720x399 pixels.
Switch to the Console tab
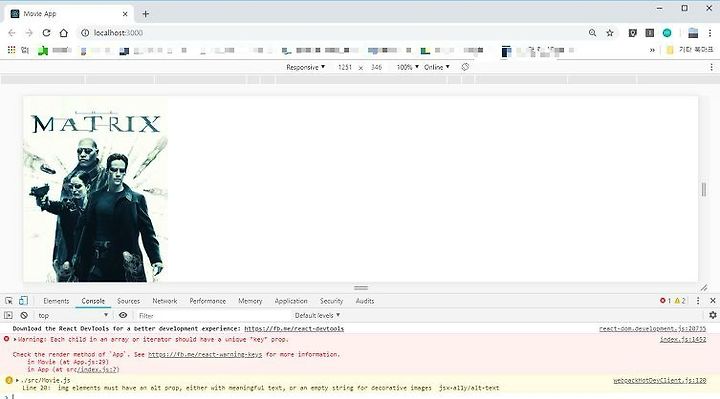click(x=93, y=301)
